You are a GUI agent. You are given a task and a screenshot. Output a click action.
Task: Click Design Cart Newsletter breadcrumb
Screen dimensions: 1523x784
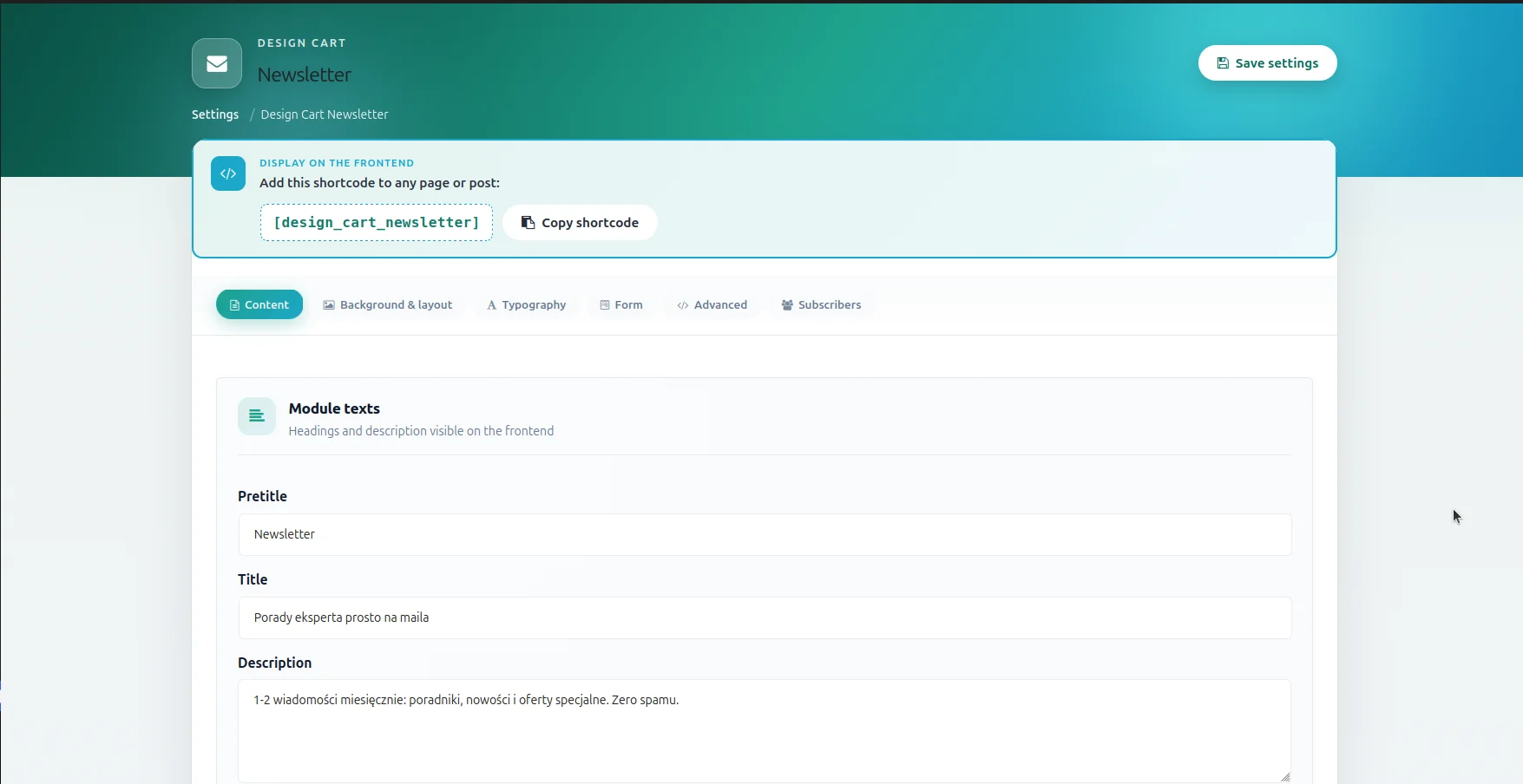click(325, 114)
